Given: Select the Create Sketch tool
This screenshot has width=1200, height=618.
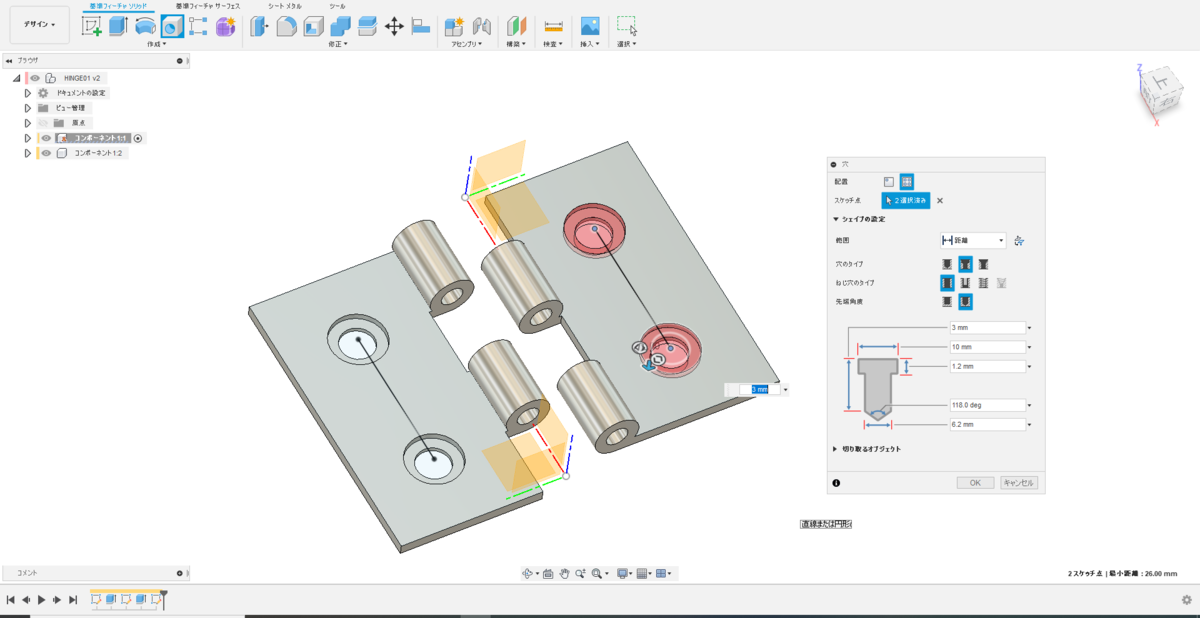Looking at the screenshot, I should tap(91, 27).
